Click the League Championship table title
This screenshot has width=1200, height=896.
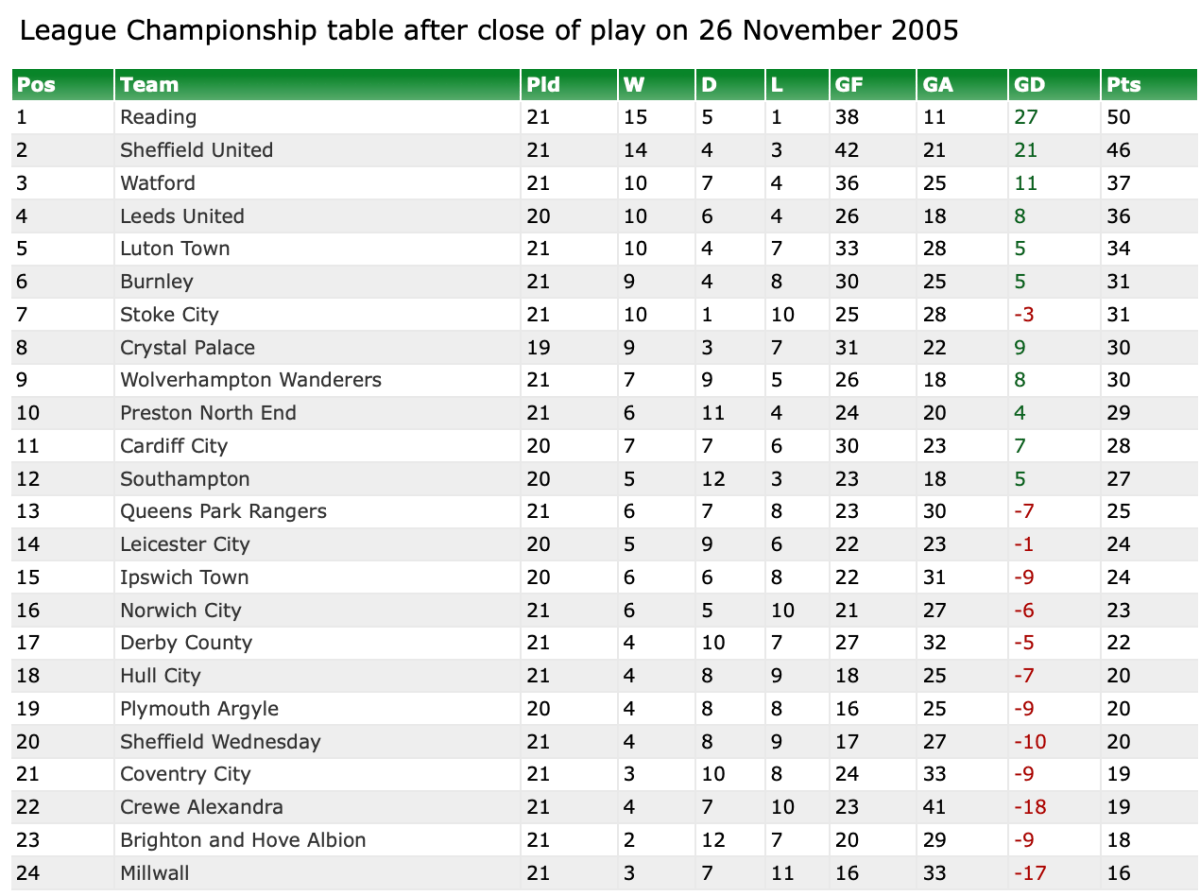point(489,31)
